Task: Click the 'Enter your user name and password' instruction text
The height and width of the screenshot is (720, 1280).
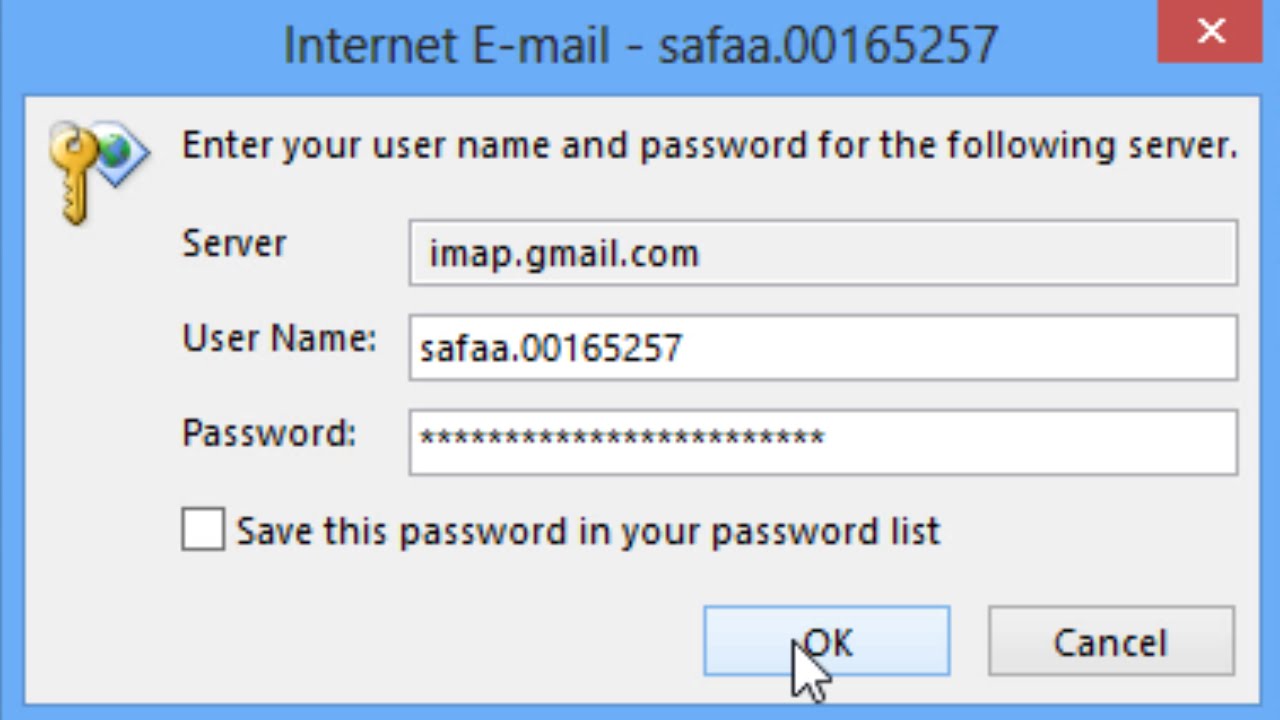Action: 709,146
